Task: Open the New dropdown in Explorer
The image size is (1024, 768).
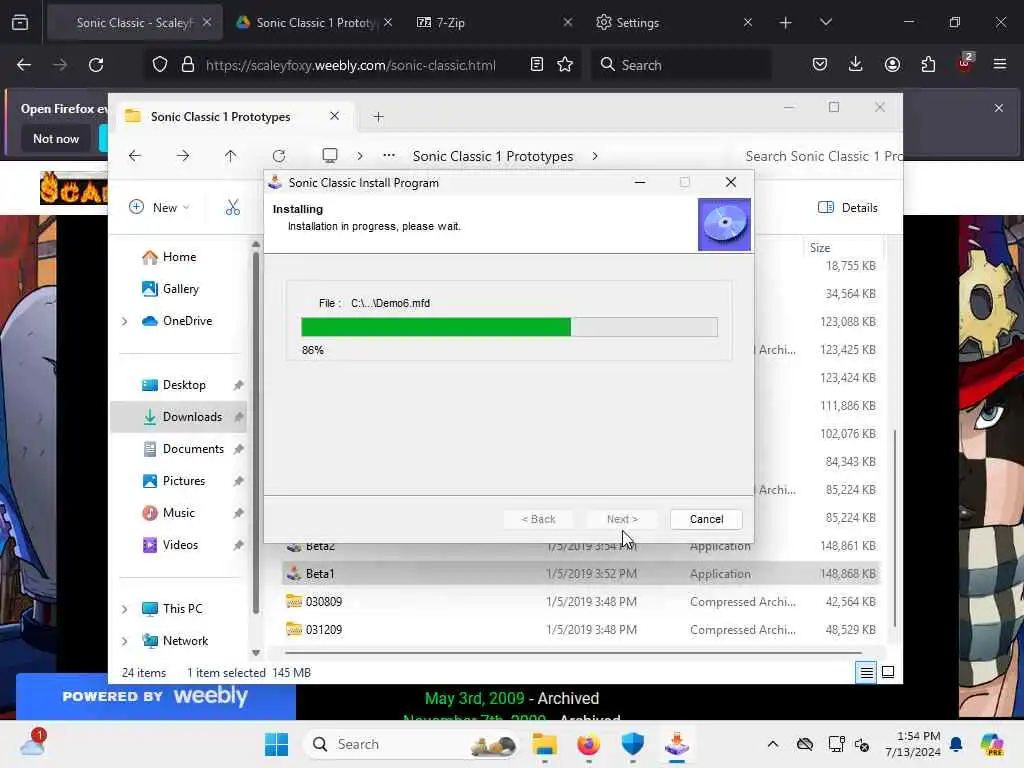Action: [x=159, y=208]
